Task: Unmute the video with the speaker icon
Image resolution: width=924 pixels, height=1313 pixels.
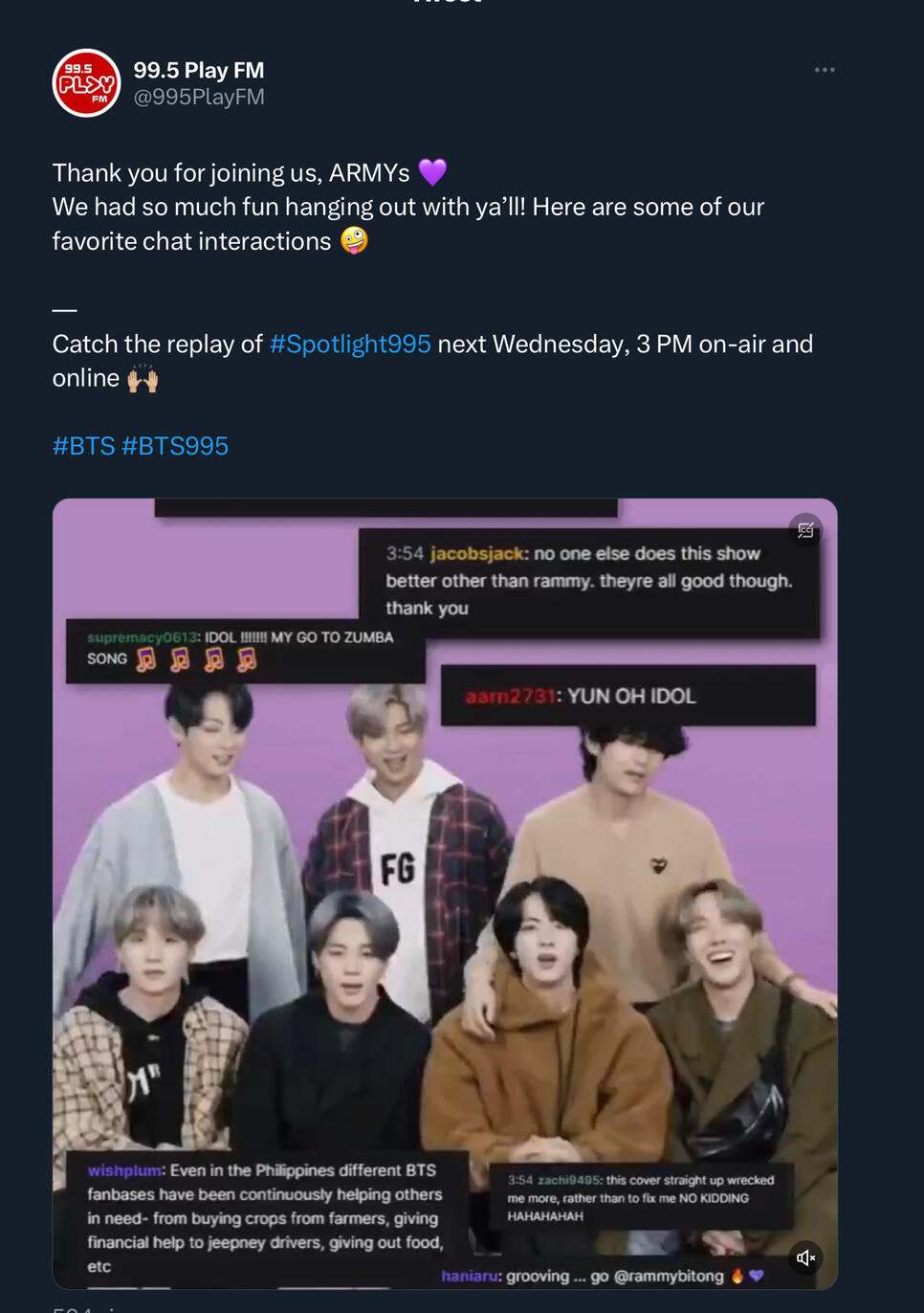Action: (x=805, y=1257)
